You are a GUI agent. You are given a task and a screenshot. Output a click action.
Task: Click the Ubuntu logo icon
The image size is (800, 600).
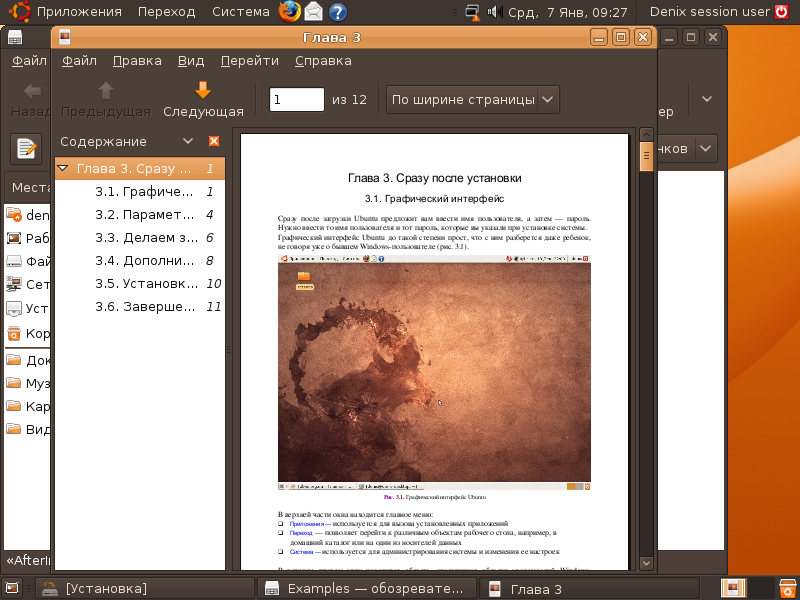click(19, 12)
